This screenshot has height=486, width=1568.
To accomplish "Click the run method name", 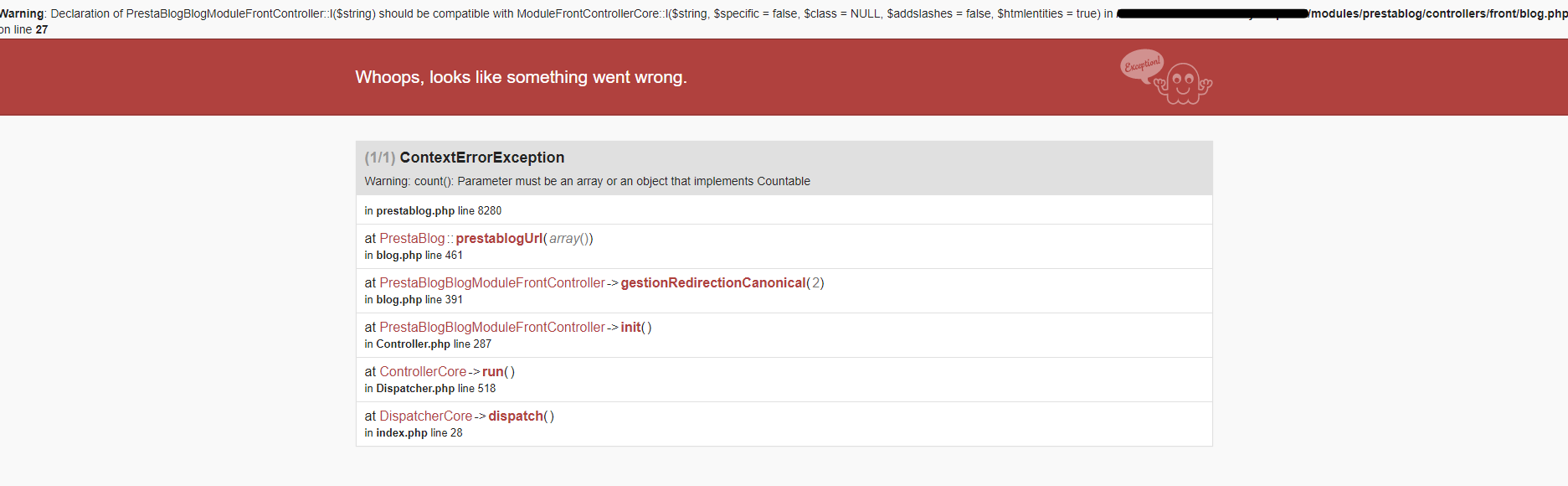I will click(x=493, y=372).
